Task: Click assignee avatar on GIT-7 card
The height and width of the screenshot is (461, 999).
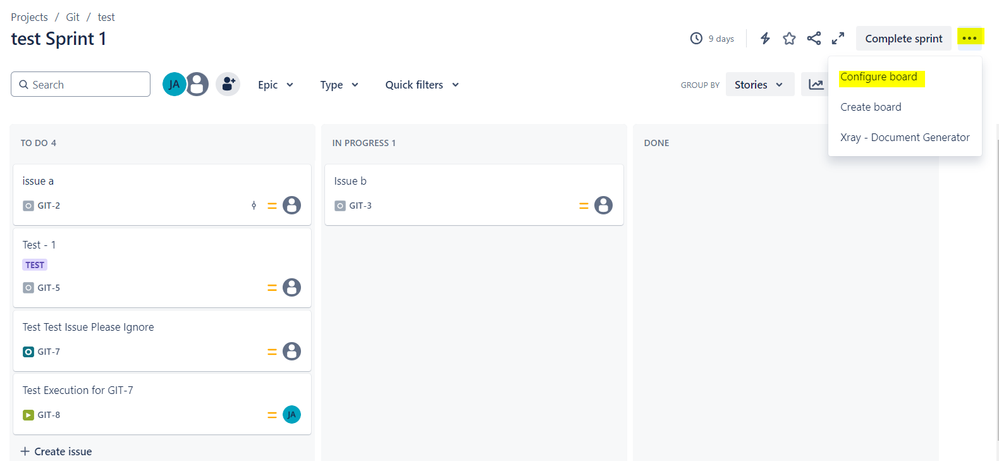Action: 292,351
